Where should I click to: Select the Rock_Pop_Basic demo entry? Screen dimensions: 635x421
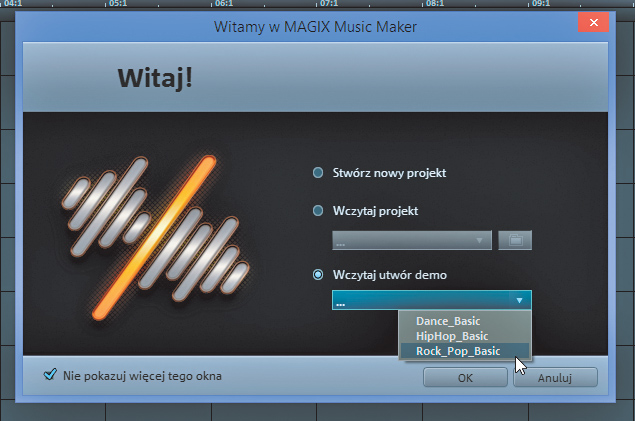pos(456,351)
